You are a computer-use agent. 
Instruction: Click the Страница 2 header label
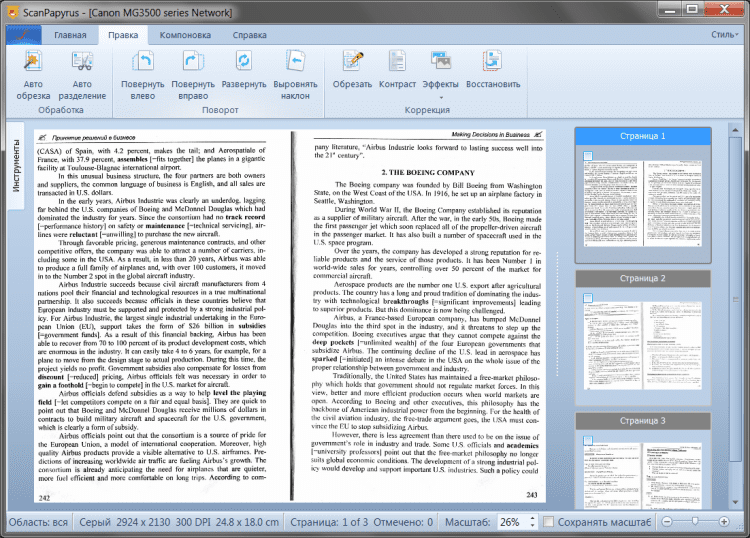tap(643, 278)
